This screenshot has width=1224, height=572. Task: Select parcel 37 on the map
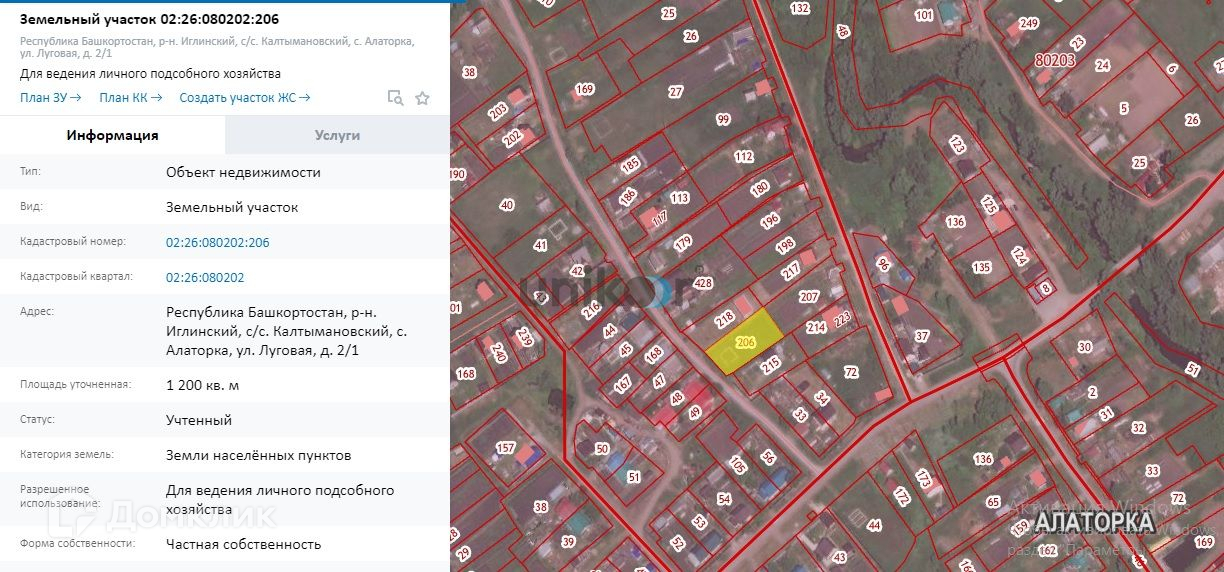921,336
